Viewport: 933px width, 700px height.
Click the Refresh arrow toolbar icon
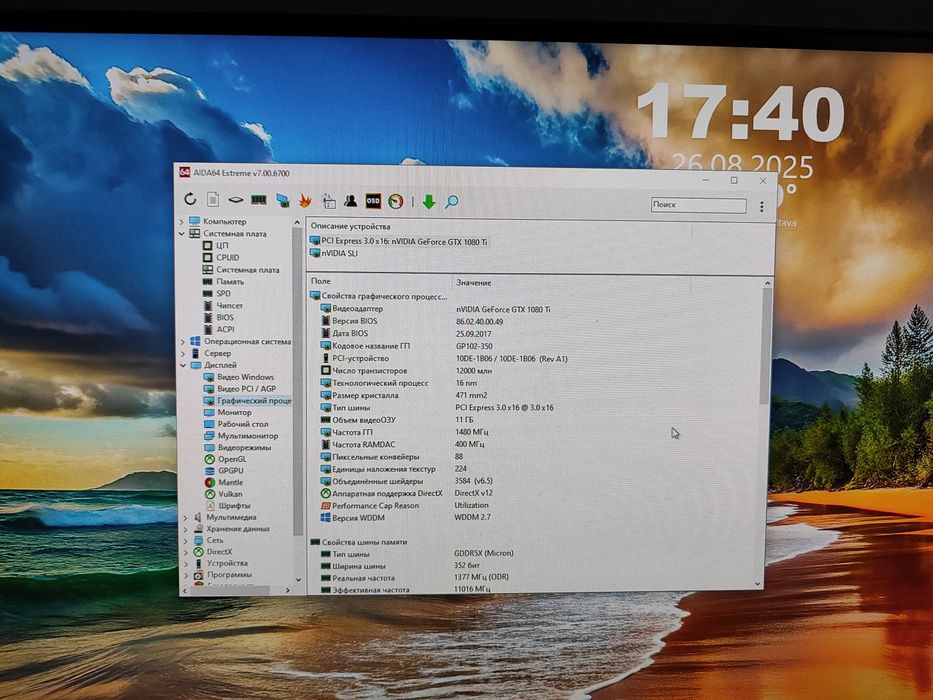click(190, 199)
